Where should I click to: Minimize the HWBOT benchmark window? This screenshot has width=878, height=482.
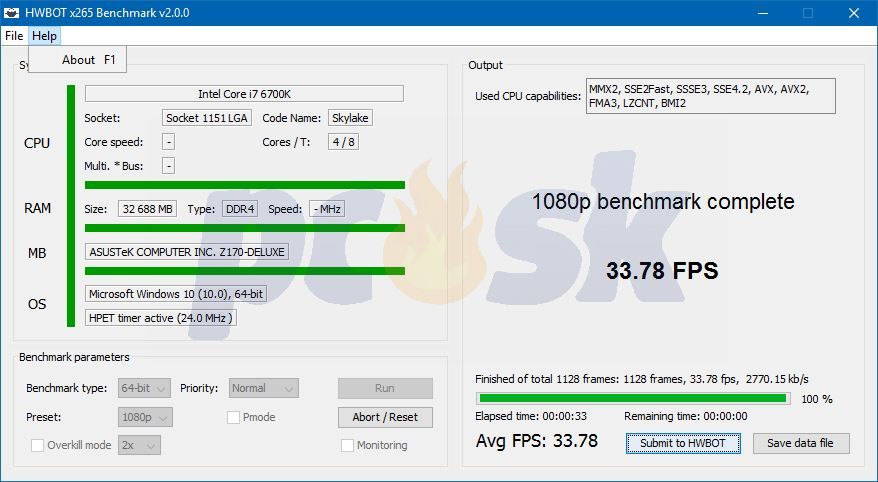762,12
